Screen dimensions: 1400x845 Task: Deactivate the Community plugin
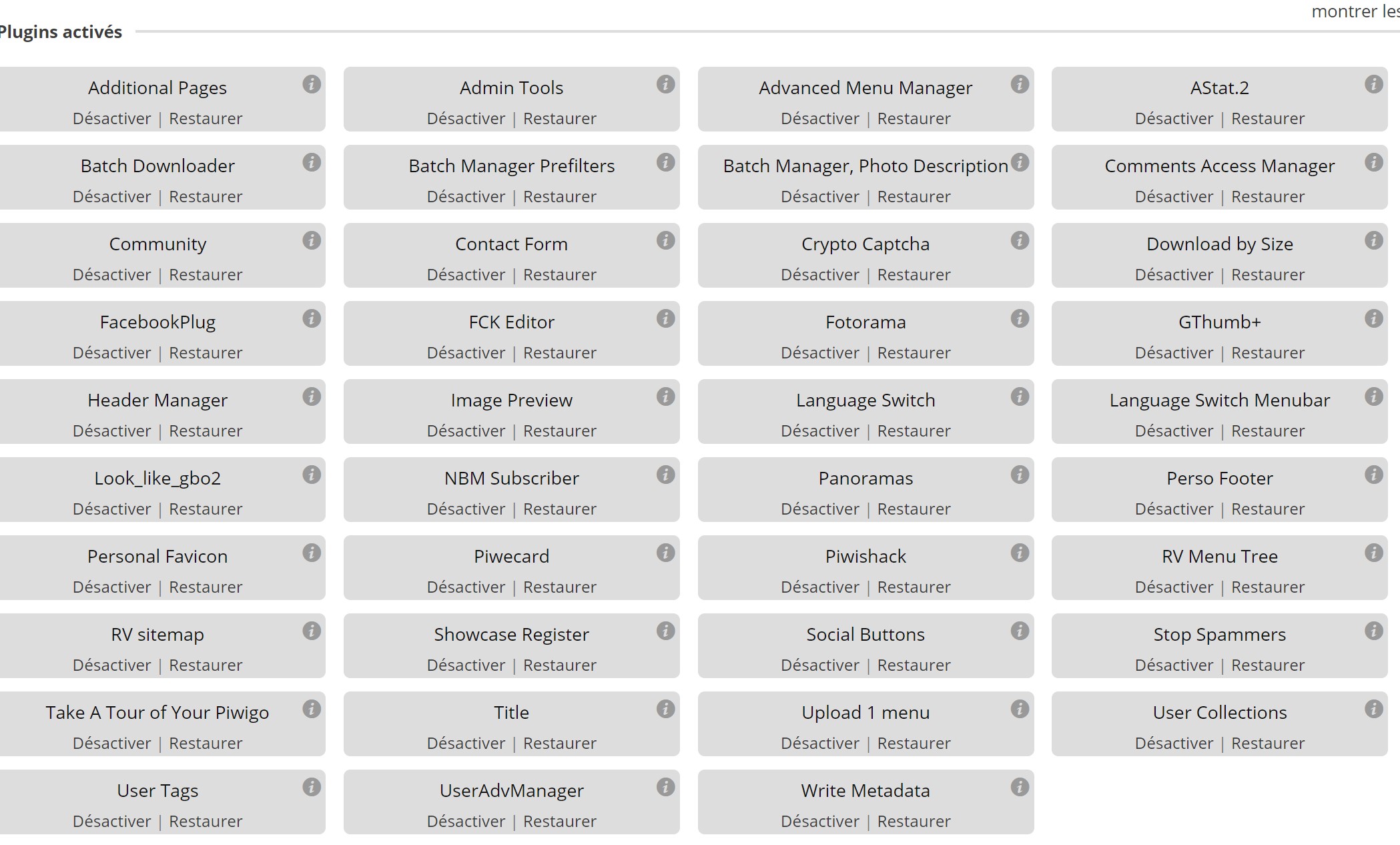click(111, 275)
